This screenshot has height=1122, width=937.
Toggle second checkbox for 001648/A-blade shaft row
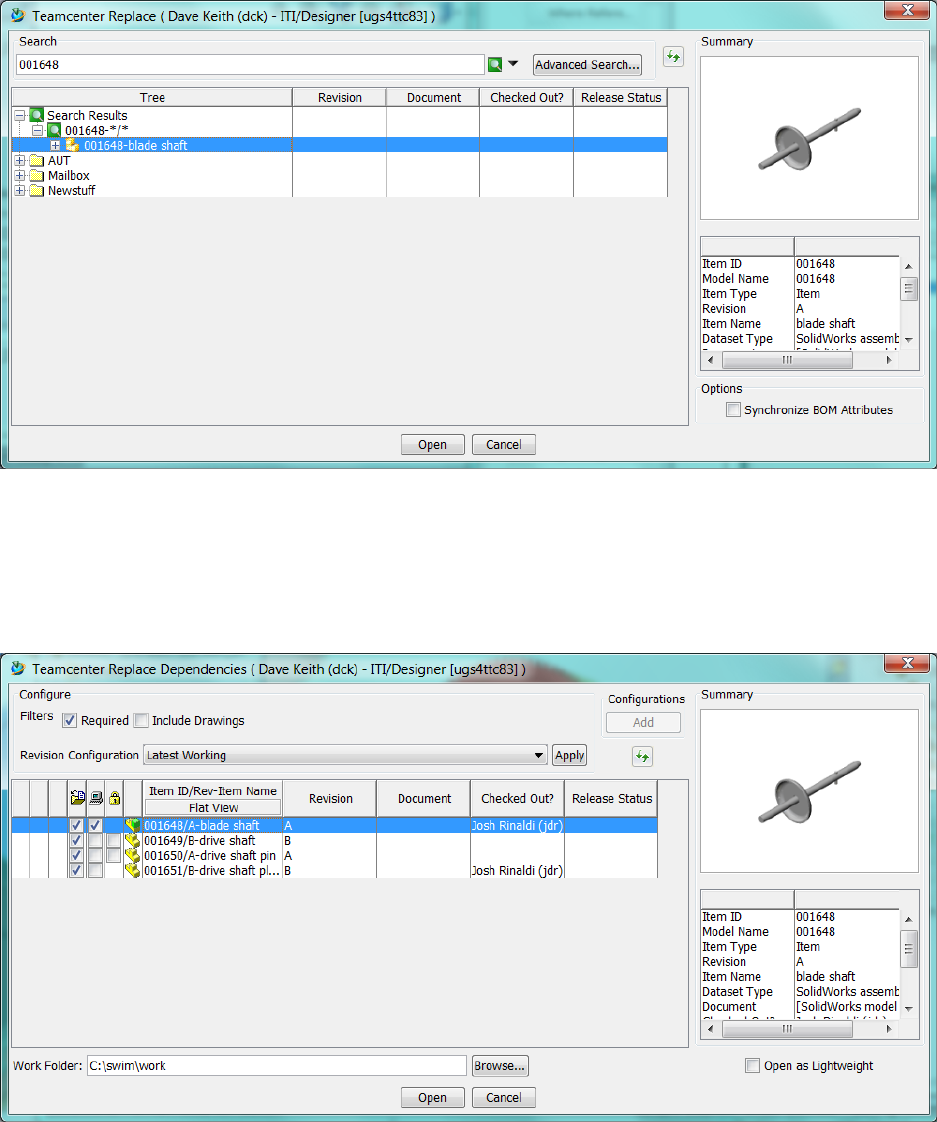point(95,825)
